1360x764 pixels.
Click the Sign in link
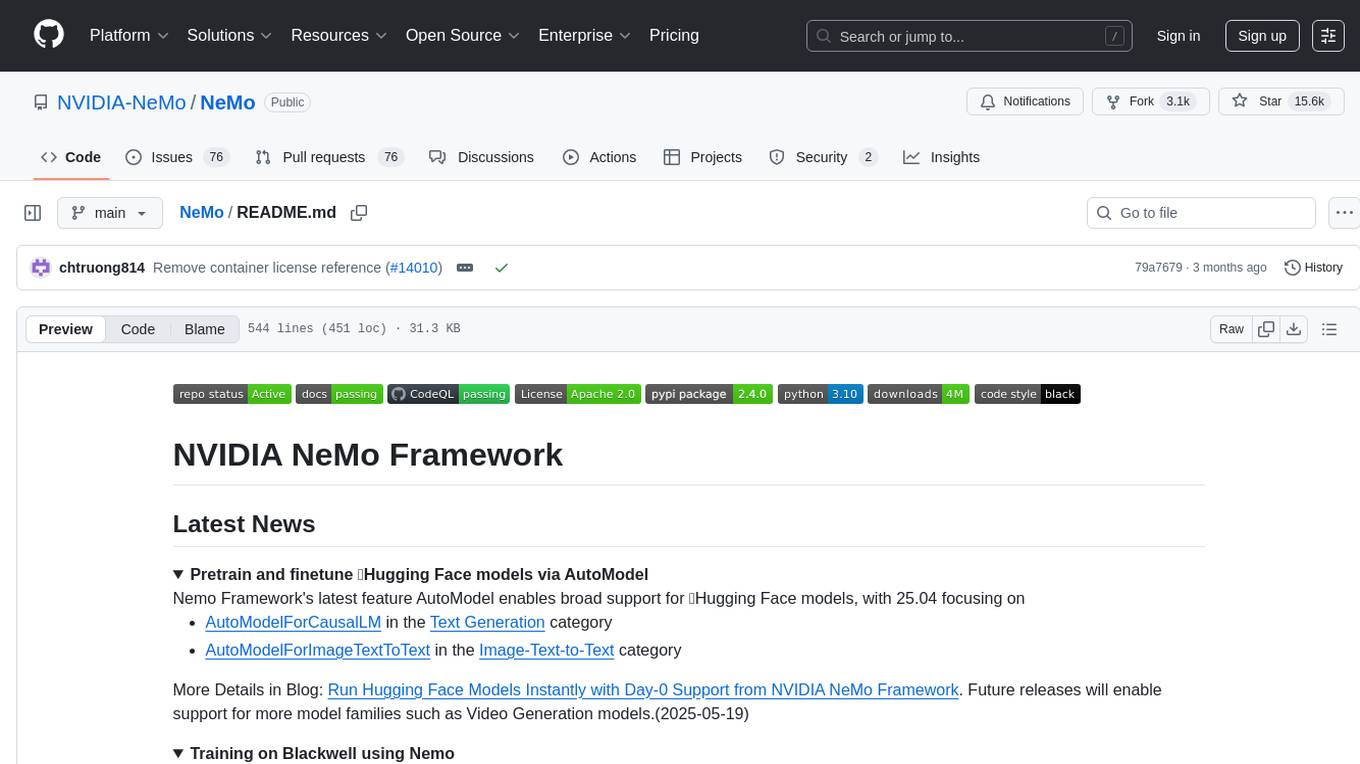[x=1178, y=35]
